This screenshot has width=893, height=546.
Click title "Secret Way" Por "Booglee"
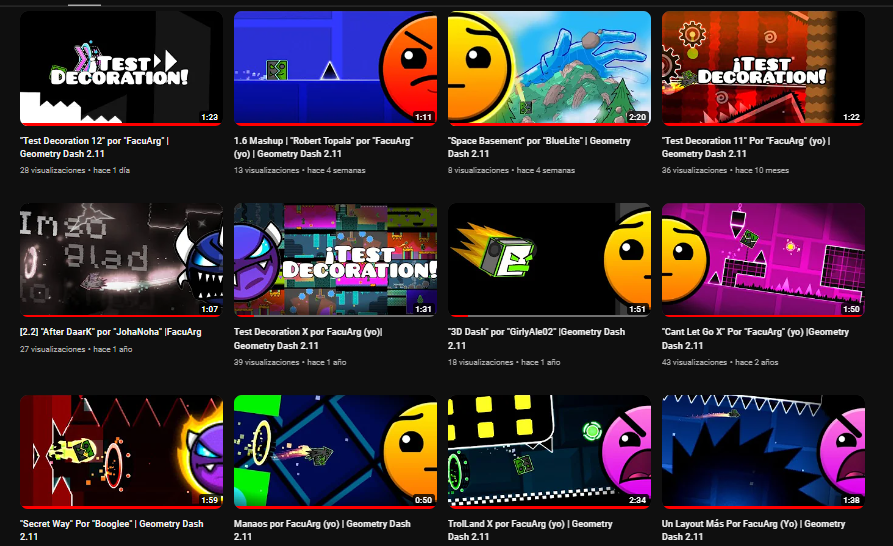[x=112, y=530]
